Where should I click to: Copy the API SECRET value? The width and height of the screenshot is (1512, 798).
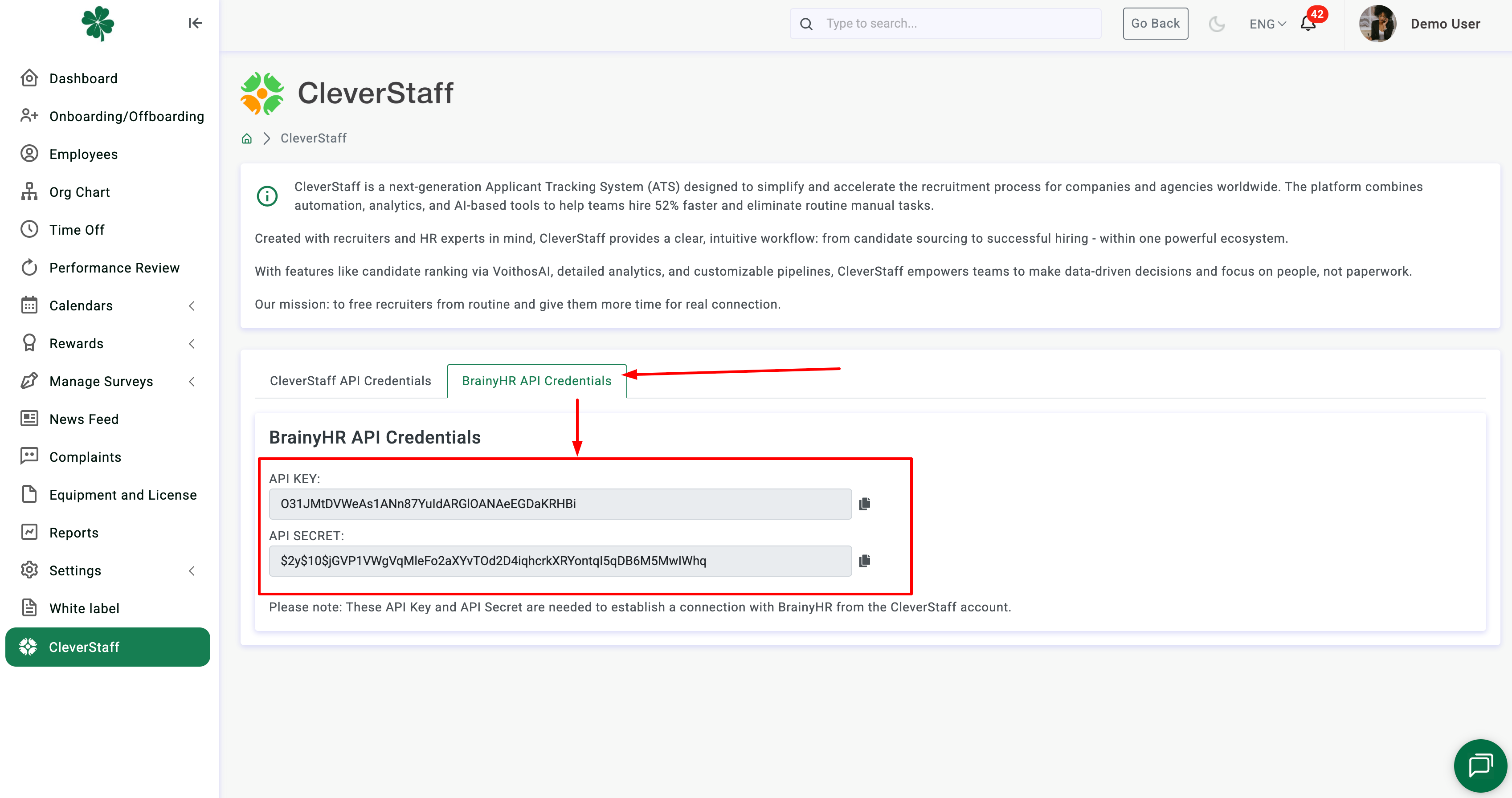[x=864, y=560]
